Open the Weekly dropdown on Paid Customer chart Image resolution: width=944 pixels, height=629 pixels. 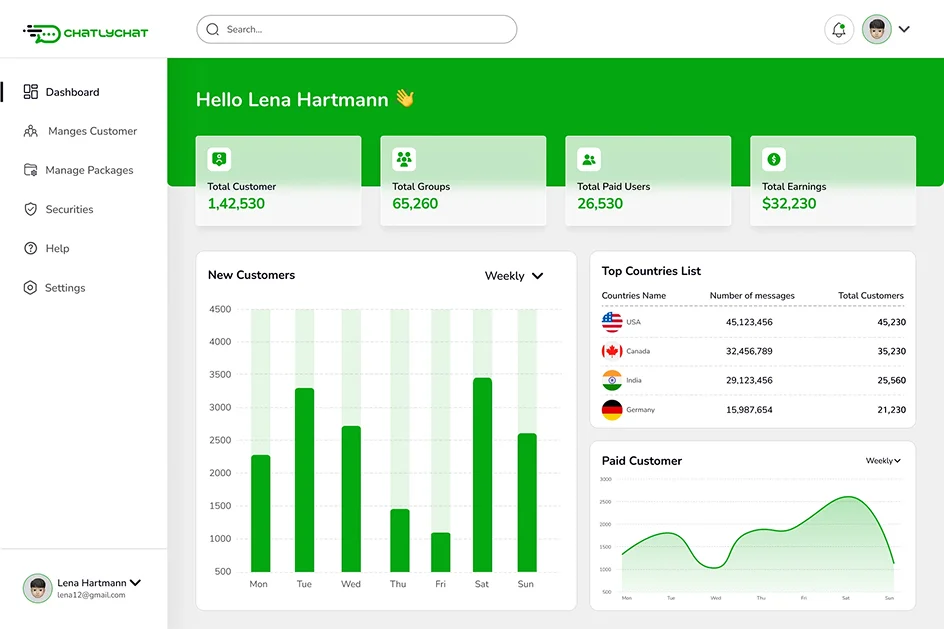(x=882, y=461)
